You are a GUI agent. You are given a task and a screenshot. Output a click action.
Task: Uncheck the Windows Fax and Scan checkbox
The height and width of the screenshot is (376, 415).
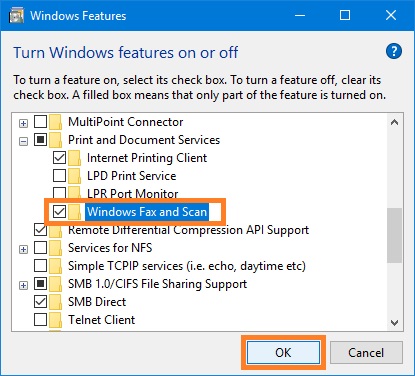(59, 211)
